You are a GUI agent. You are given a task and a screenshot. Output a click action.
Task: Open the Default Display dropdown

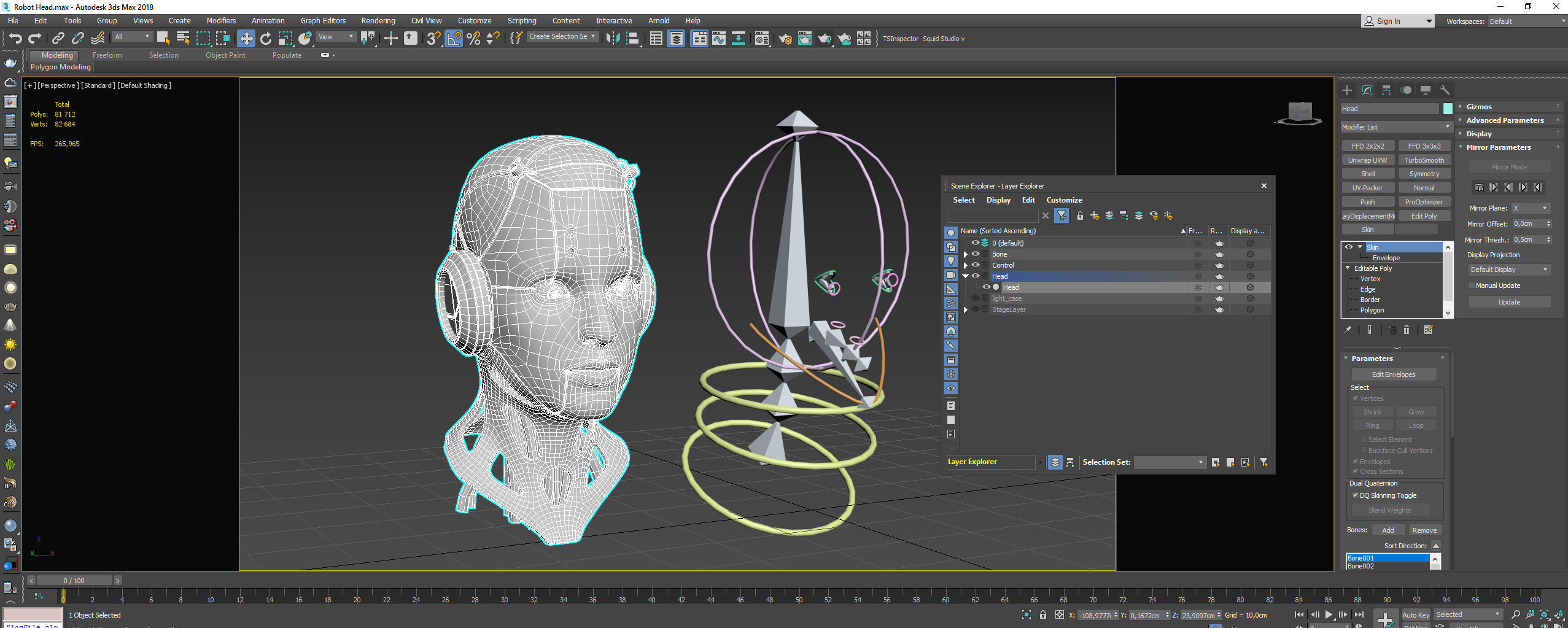1509,269
